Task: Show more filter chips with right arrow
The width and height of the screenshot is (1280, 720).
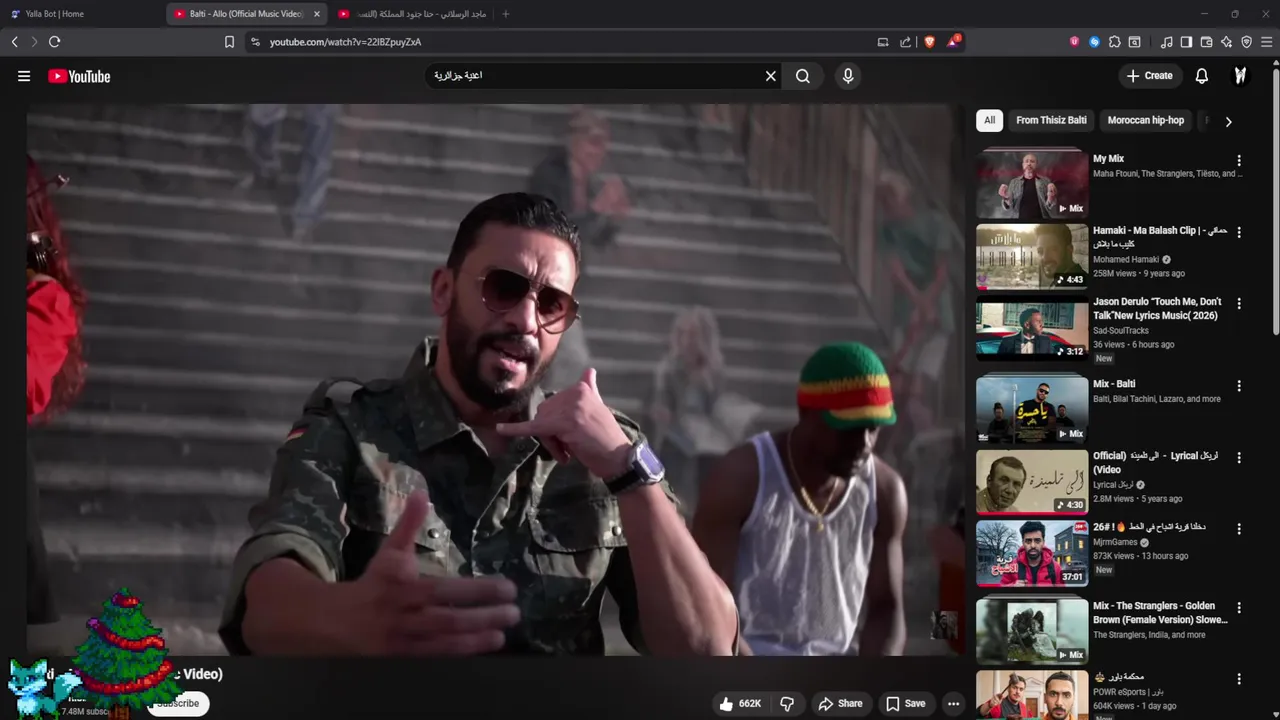Action: (1228, 121)
